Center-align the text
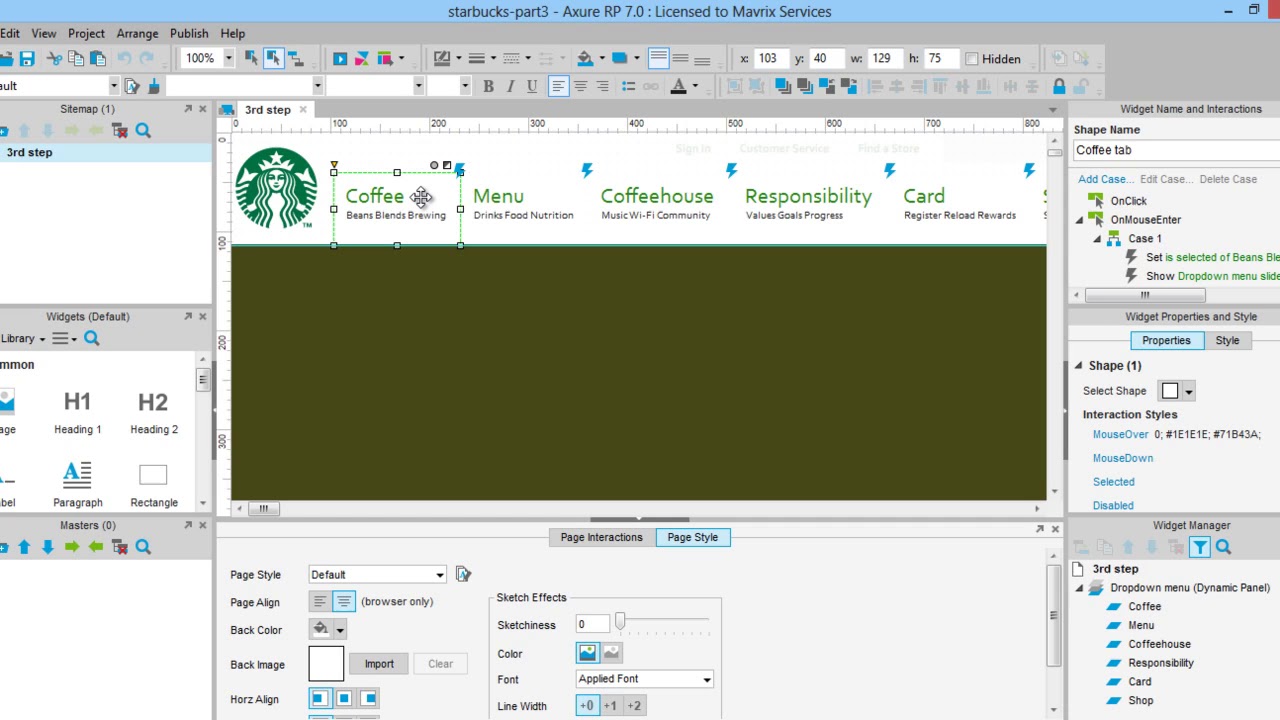1280x720 pixels. tap(580, 86)
